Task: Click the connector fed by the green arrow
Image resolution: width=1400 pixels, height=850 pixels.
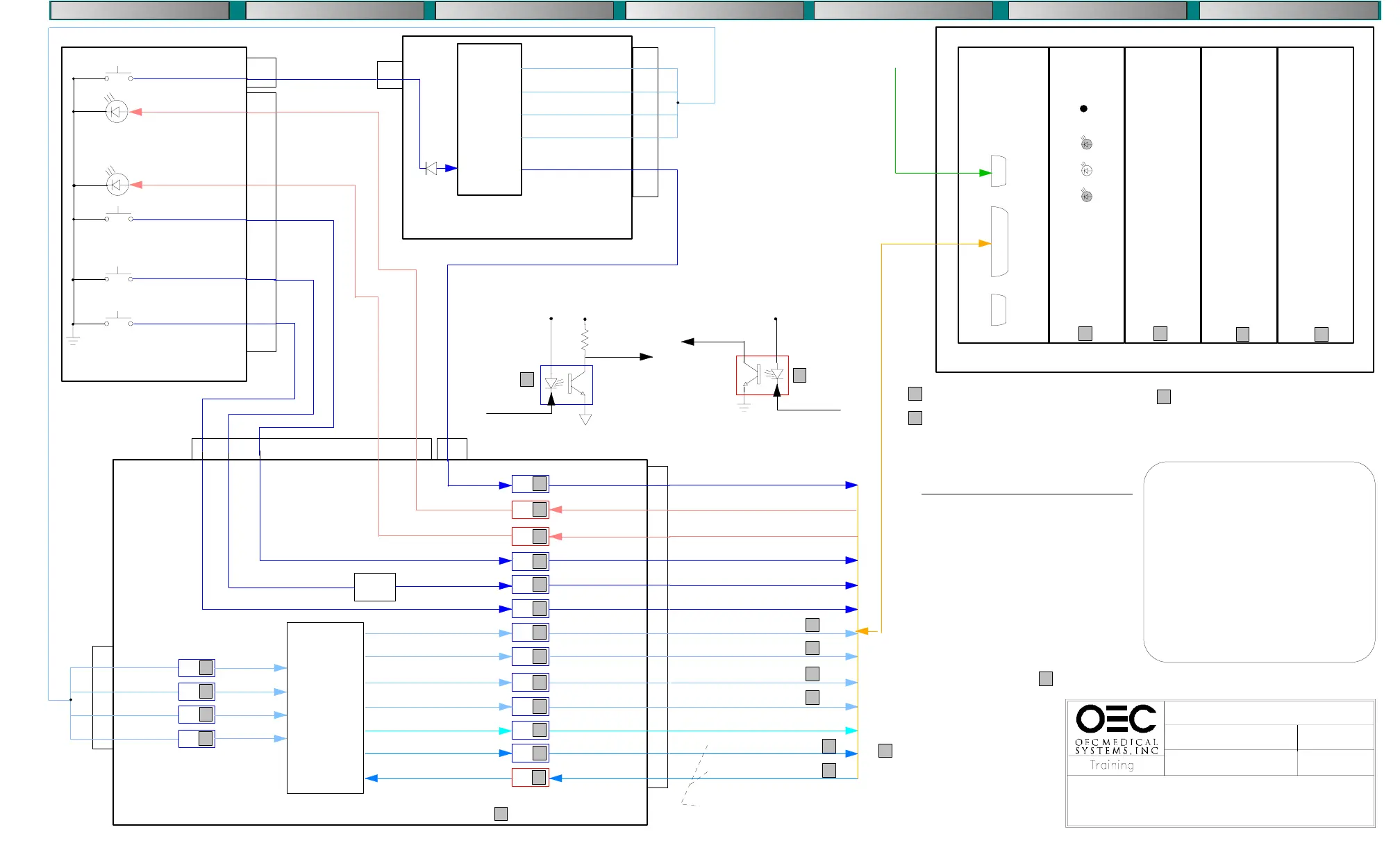Action: [x=999, y=171]
